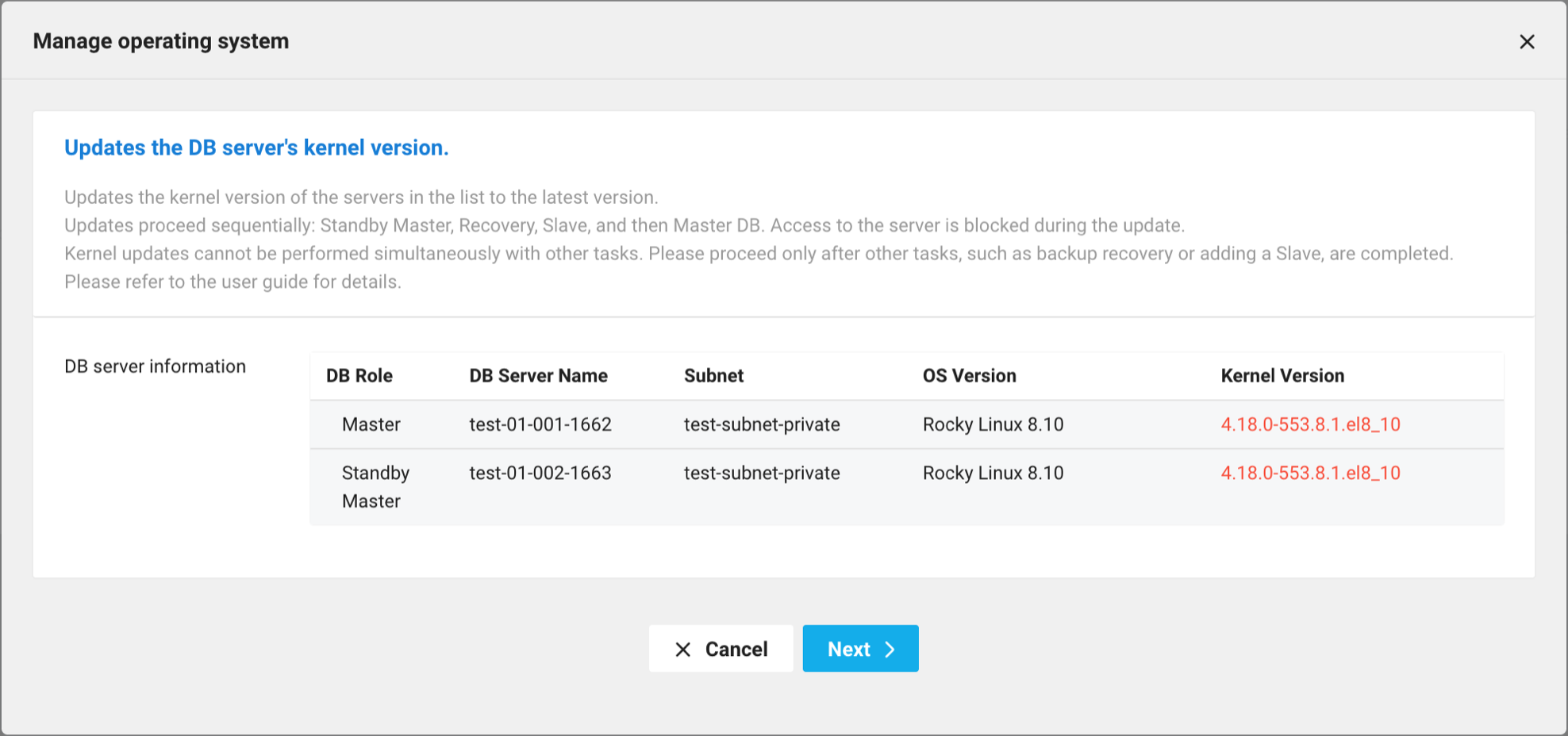Click the 'DB server information' label

coord(155,366)
